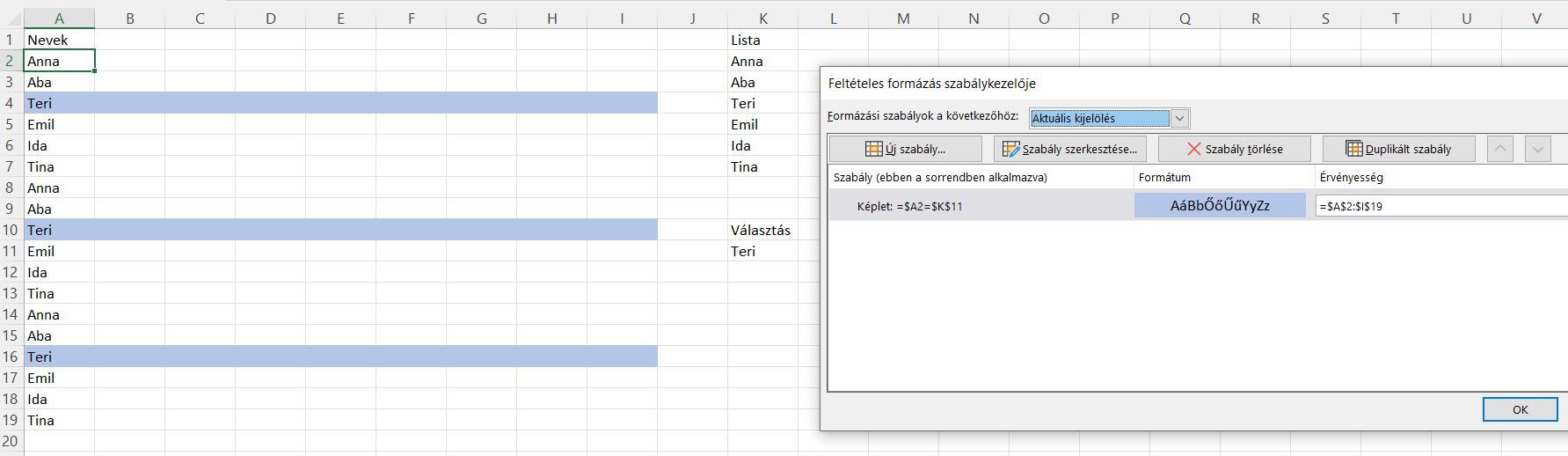The height and width of the screenshot is (456, 1568).
Task: Click the Új szabály button
Action: pyautogui.click(x=906, y=149)
